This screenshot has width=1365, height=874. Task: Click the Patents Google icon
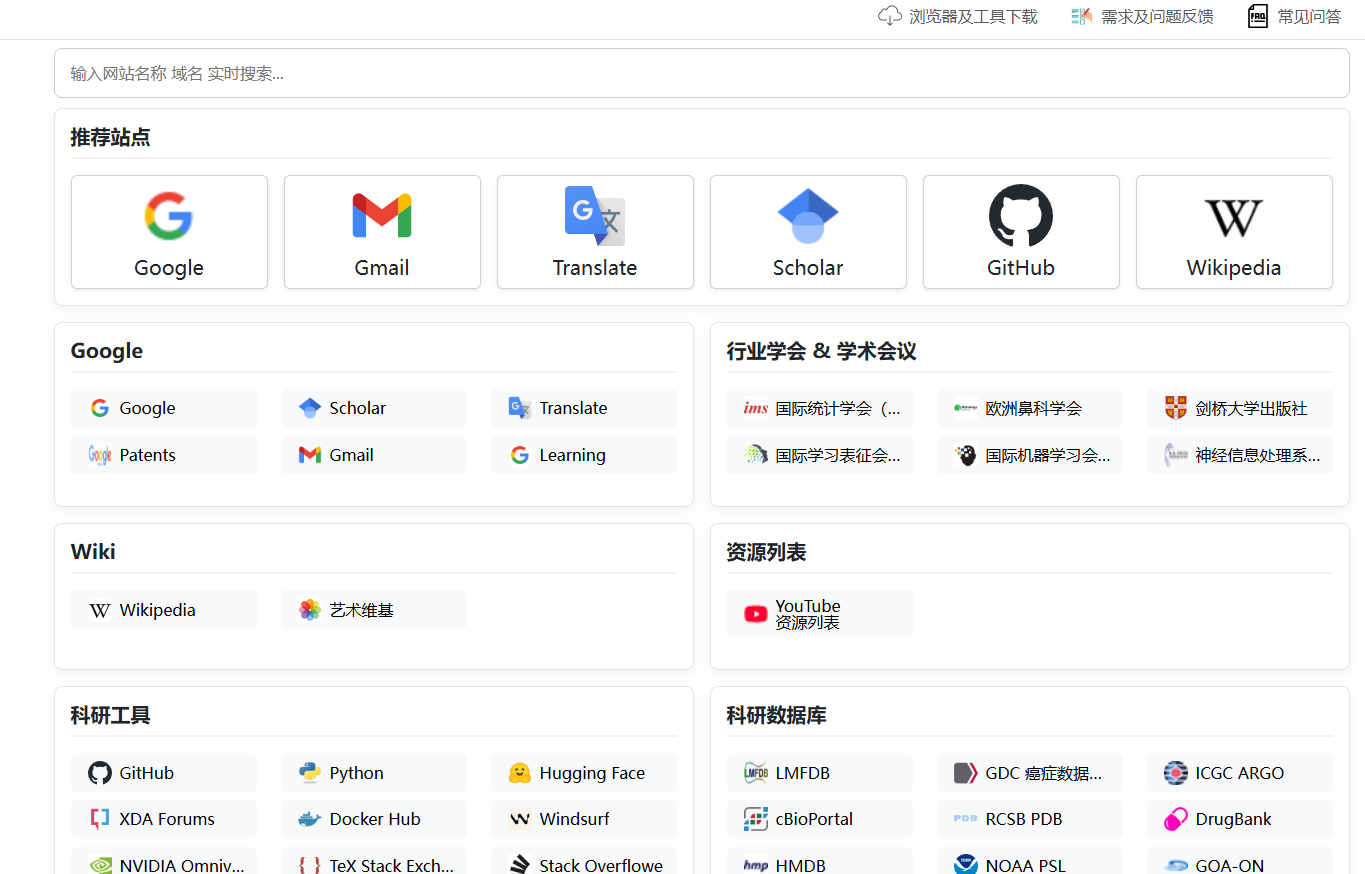100,455
